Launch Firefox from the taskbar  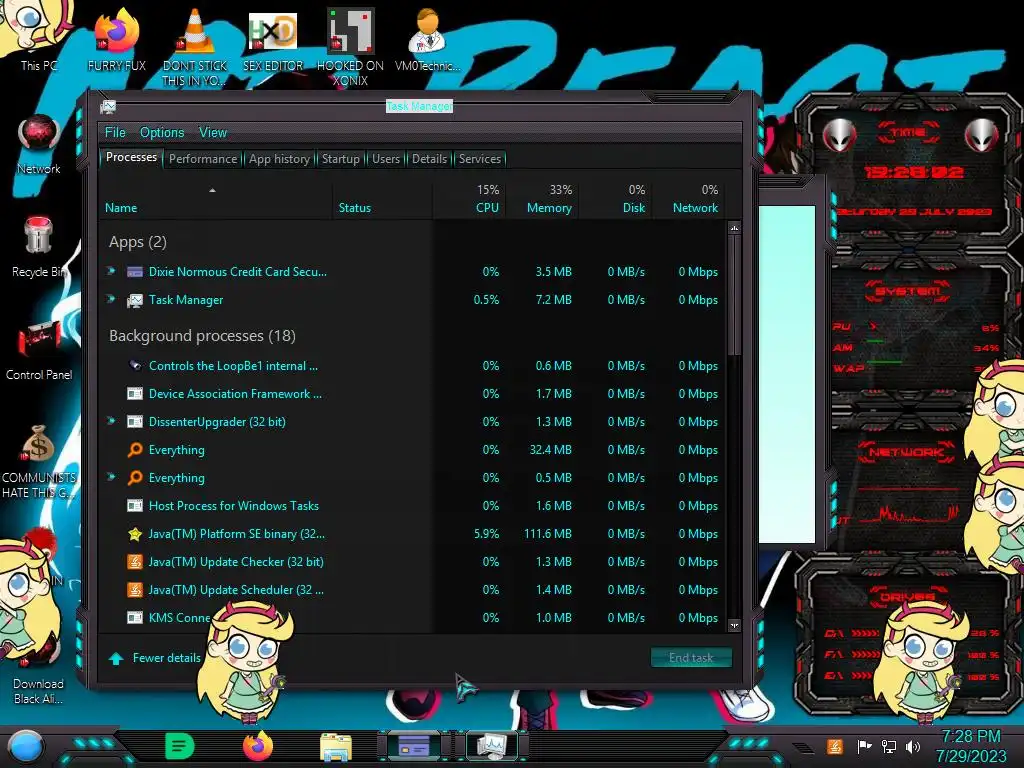coord(257,746)
